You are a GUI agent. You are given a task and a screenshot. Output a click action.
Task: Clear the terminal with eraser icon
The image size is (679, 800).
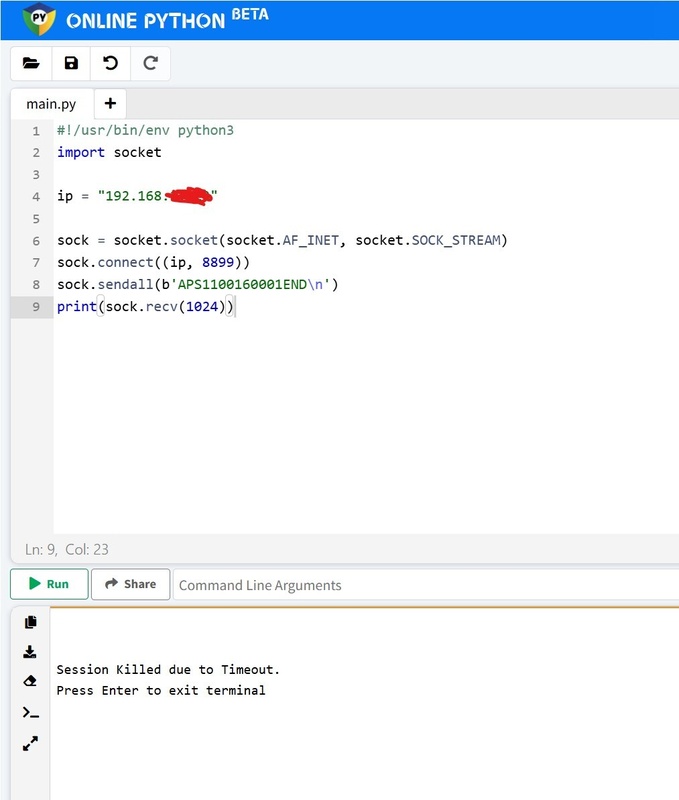(30, 681)
